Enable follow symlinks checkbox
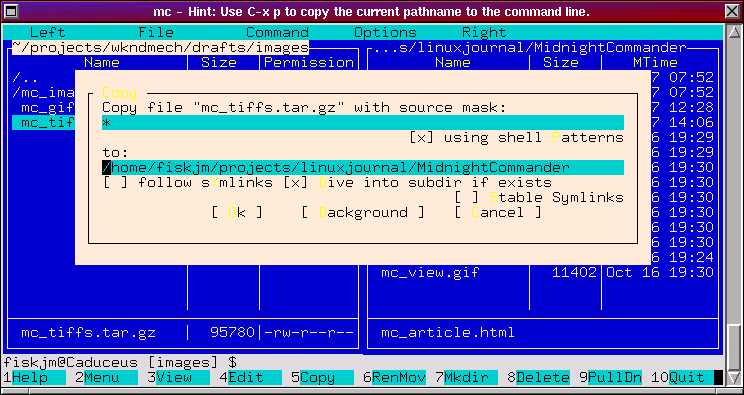Viewport: 744px width, 395px height. pos(187,183)
